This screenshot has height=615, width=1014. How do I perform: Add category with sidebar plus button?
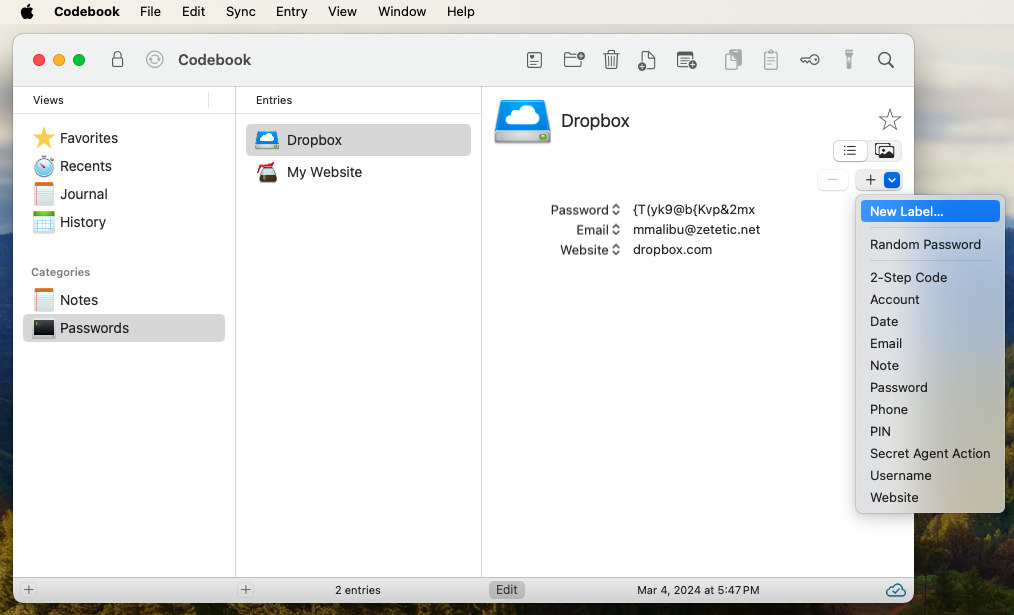click(x=28, y=590)
